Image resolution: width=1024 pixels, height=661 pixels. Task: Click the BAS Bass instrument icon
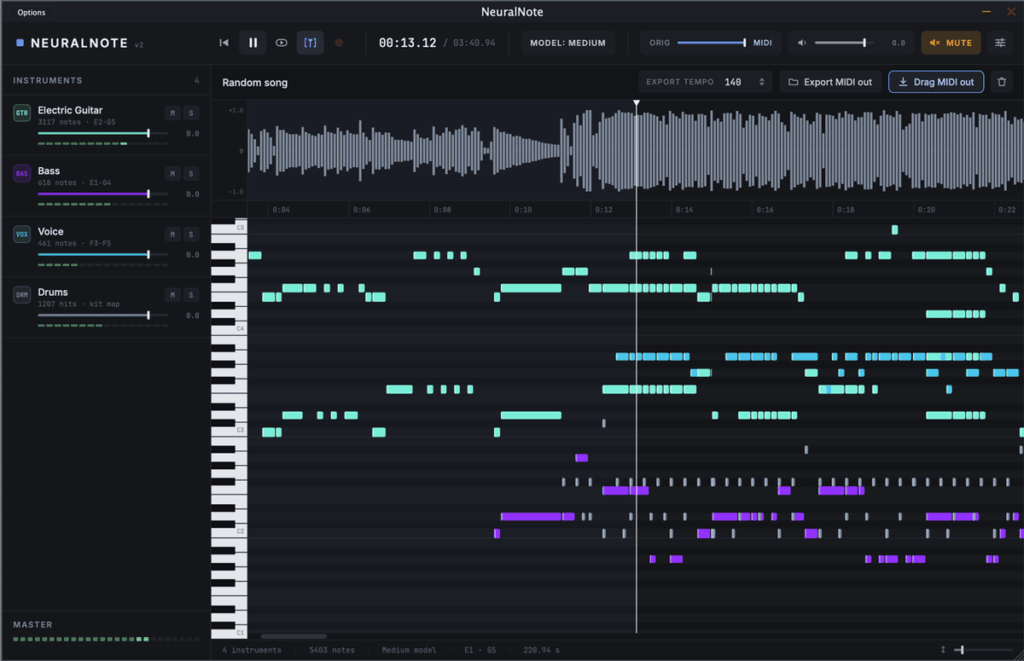pyautogui.click(x=22, y=173)
